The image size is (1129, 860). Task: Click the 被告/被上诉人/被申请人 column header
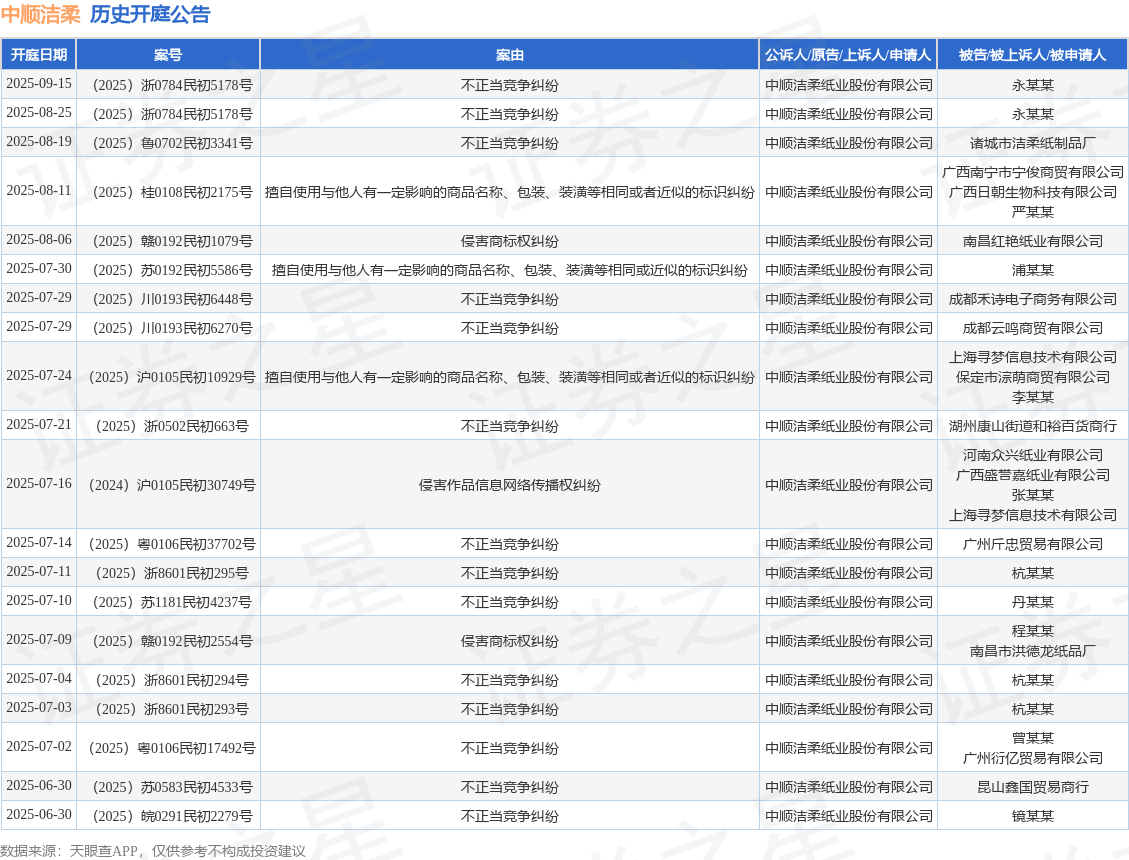point(1033,55)
